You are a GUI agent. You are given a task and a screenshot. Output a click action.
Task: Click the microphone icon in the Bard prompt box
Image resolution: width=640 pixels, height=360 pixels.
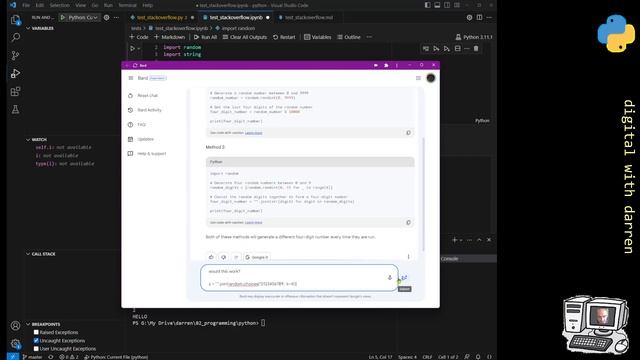pos(389,278)
